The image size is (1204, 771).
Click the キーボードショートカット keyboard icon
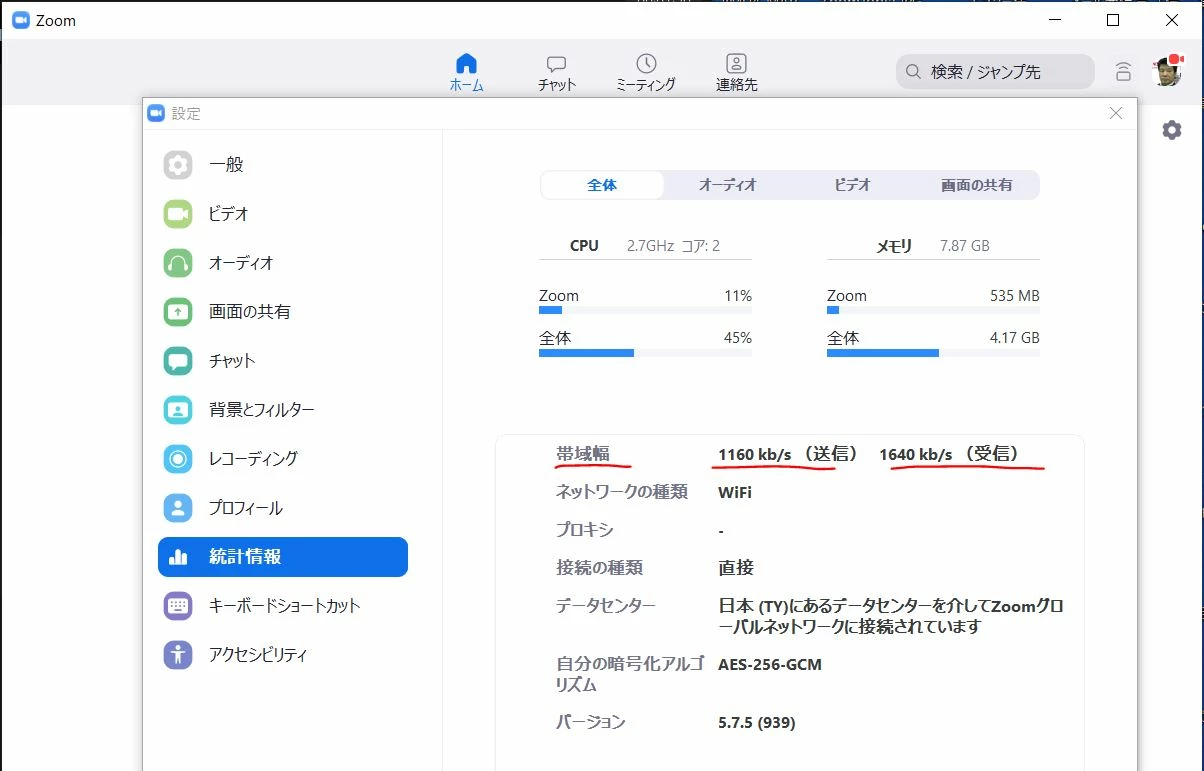pos(178,606)
